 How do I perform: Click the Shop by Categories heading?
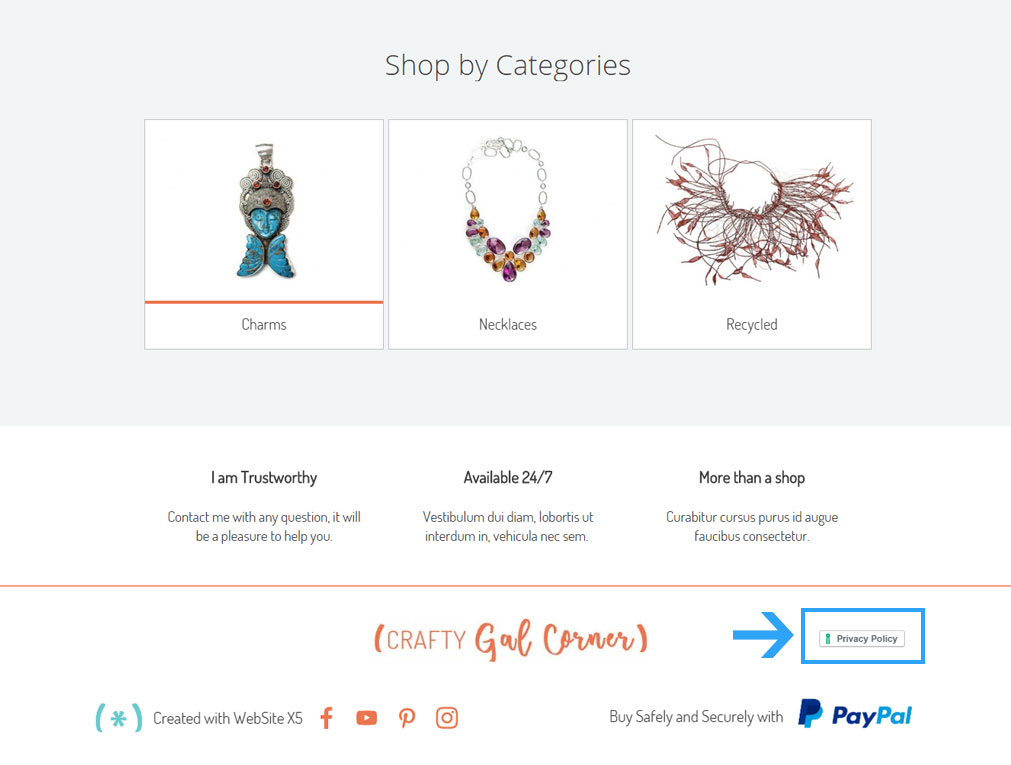tap(507, 65)
